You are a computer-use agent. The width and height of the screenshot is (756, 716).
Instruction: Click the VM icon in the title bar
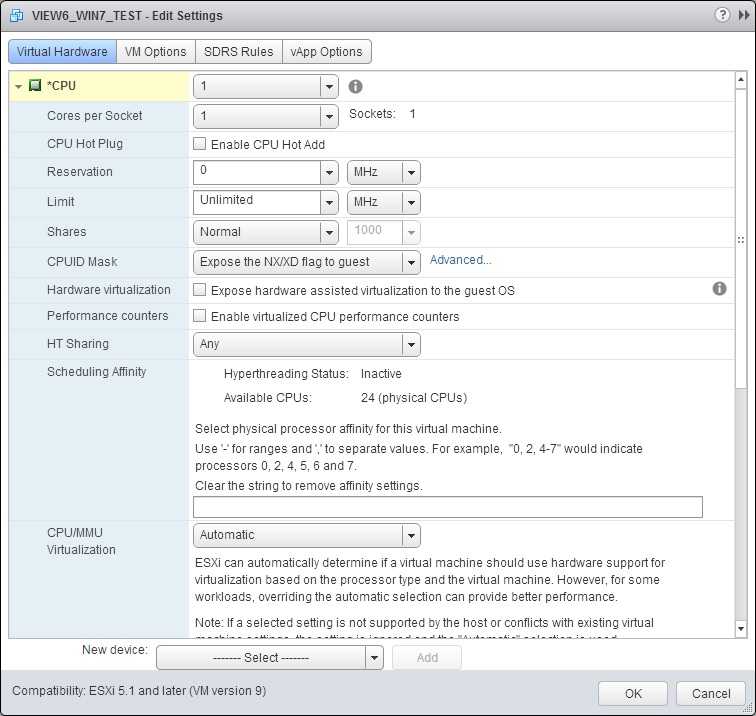tap(16, 15)
